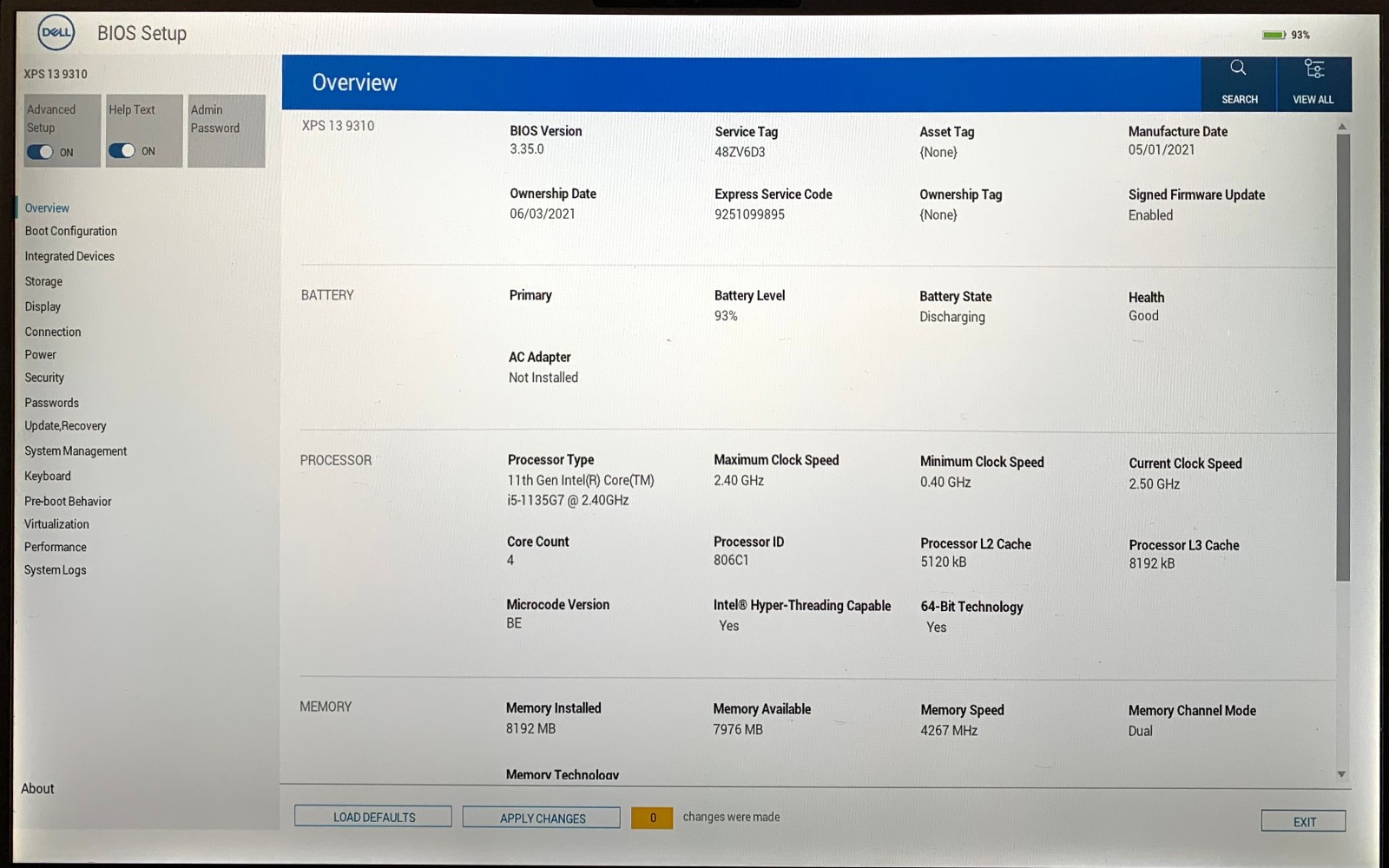
Task: Click Ownership Date 06/03/2021
Action: pyautogui.click(x=543, y=214)
